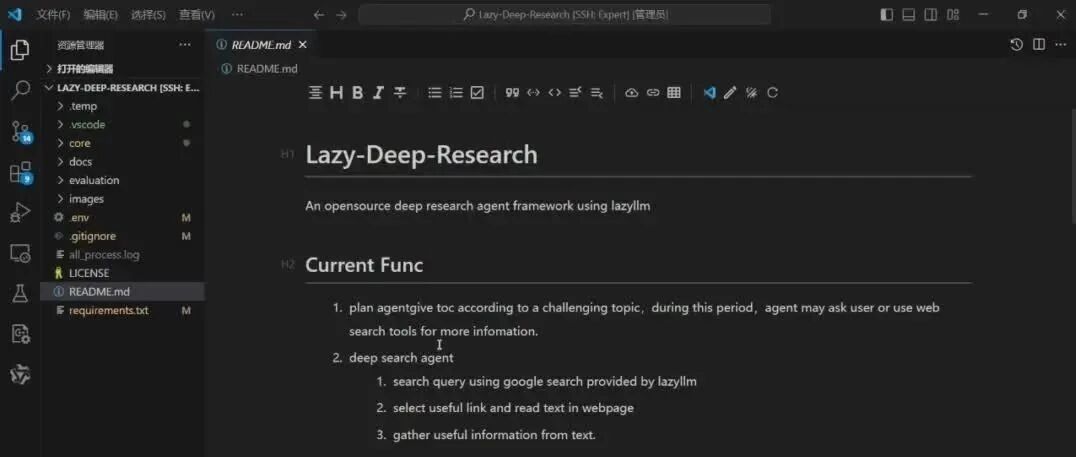Insert a table using grid icon
This screenshot has height=457, width=1076.
click(x=674, y=93)
